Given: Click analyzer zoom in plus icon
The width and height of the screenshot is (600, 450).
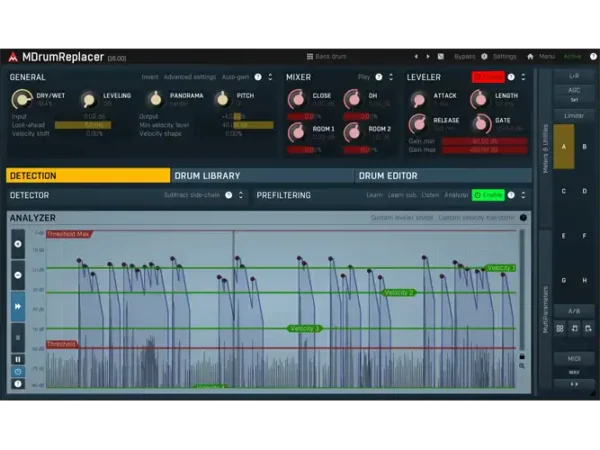Looking at the screenshot, I should coord(18,244).
